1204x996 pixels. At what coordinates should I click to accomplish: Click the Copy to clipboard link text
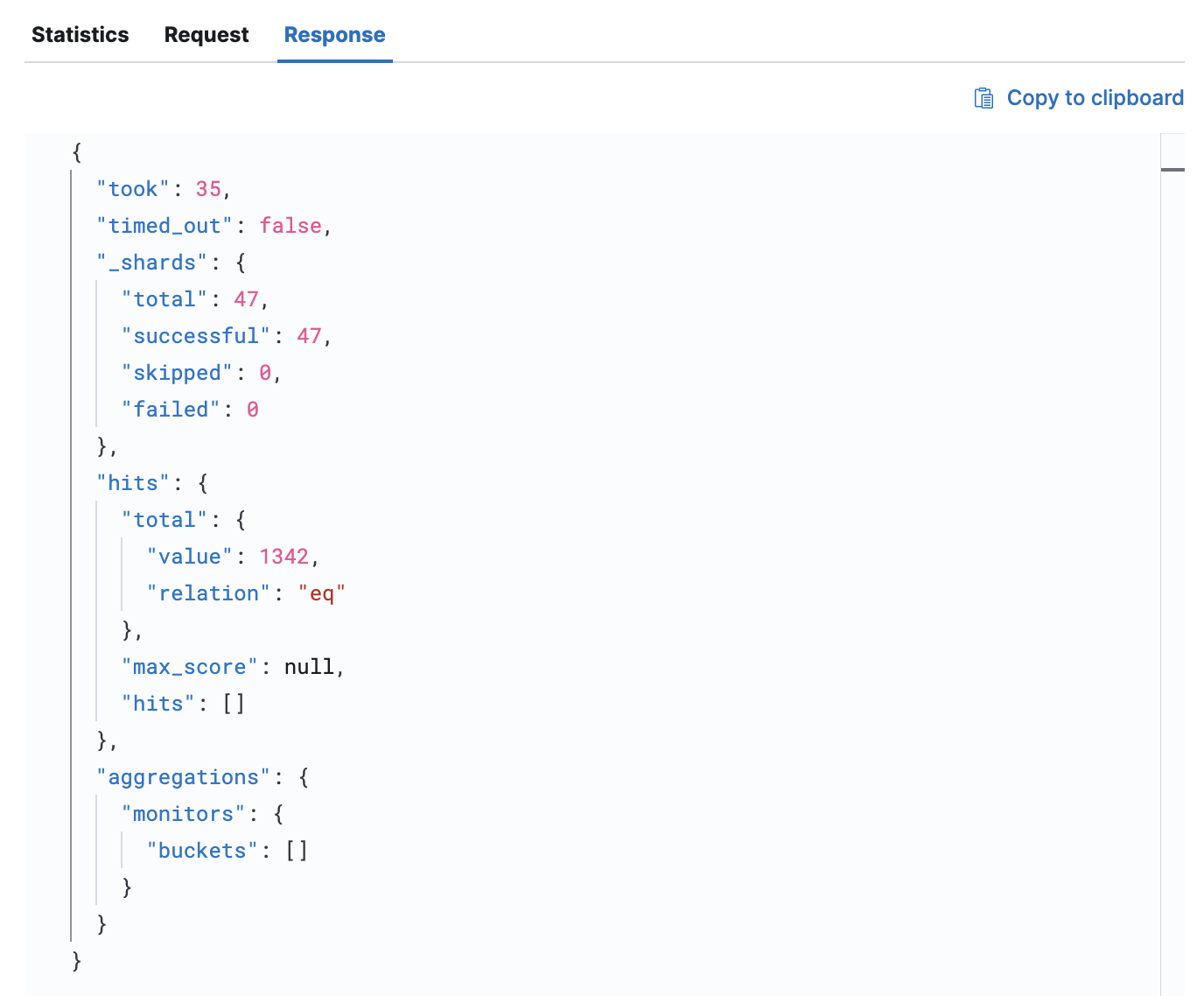(1095, 98)
